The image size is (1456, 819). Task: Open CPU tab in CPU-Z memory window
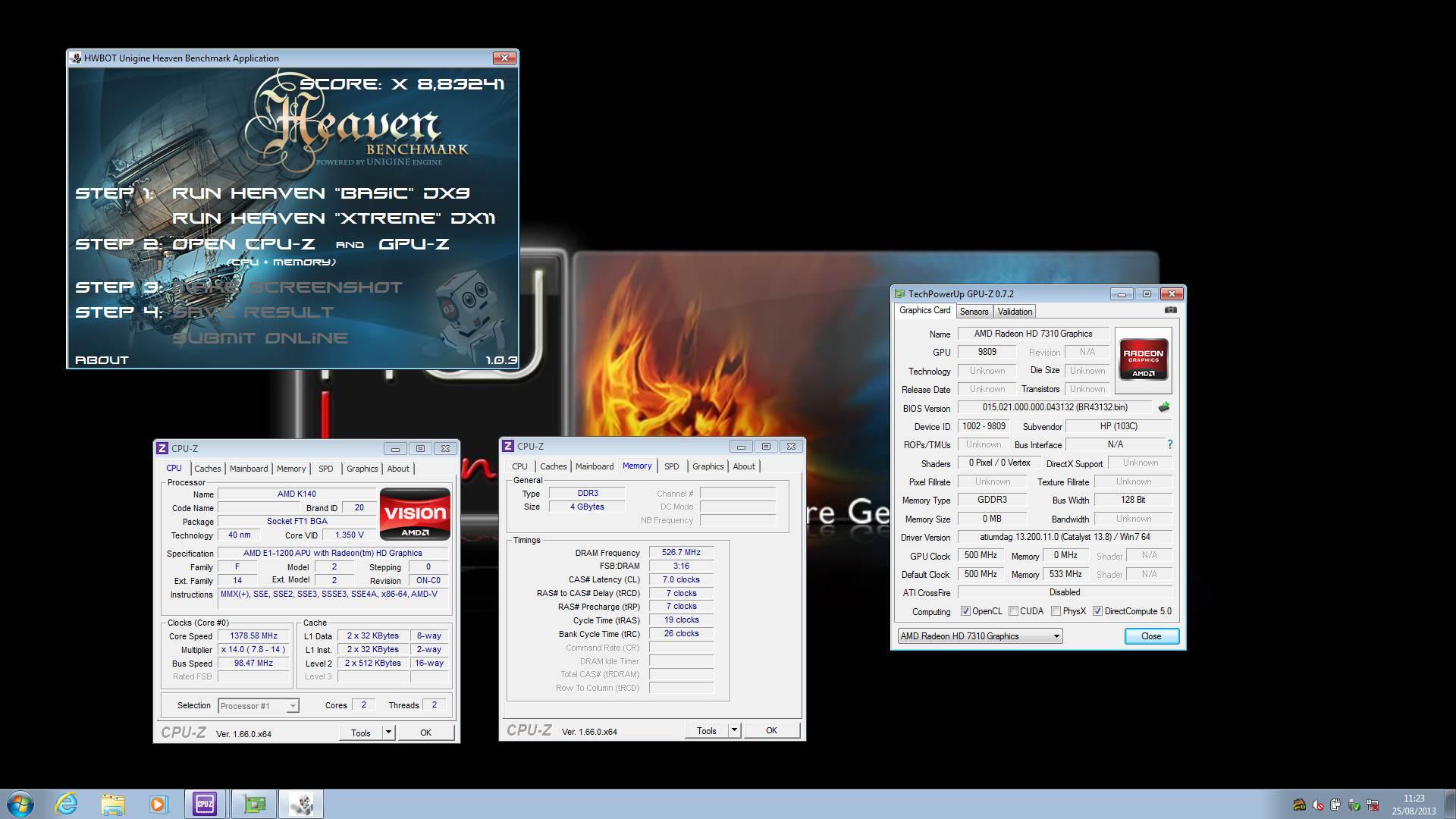519,466
